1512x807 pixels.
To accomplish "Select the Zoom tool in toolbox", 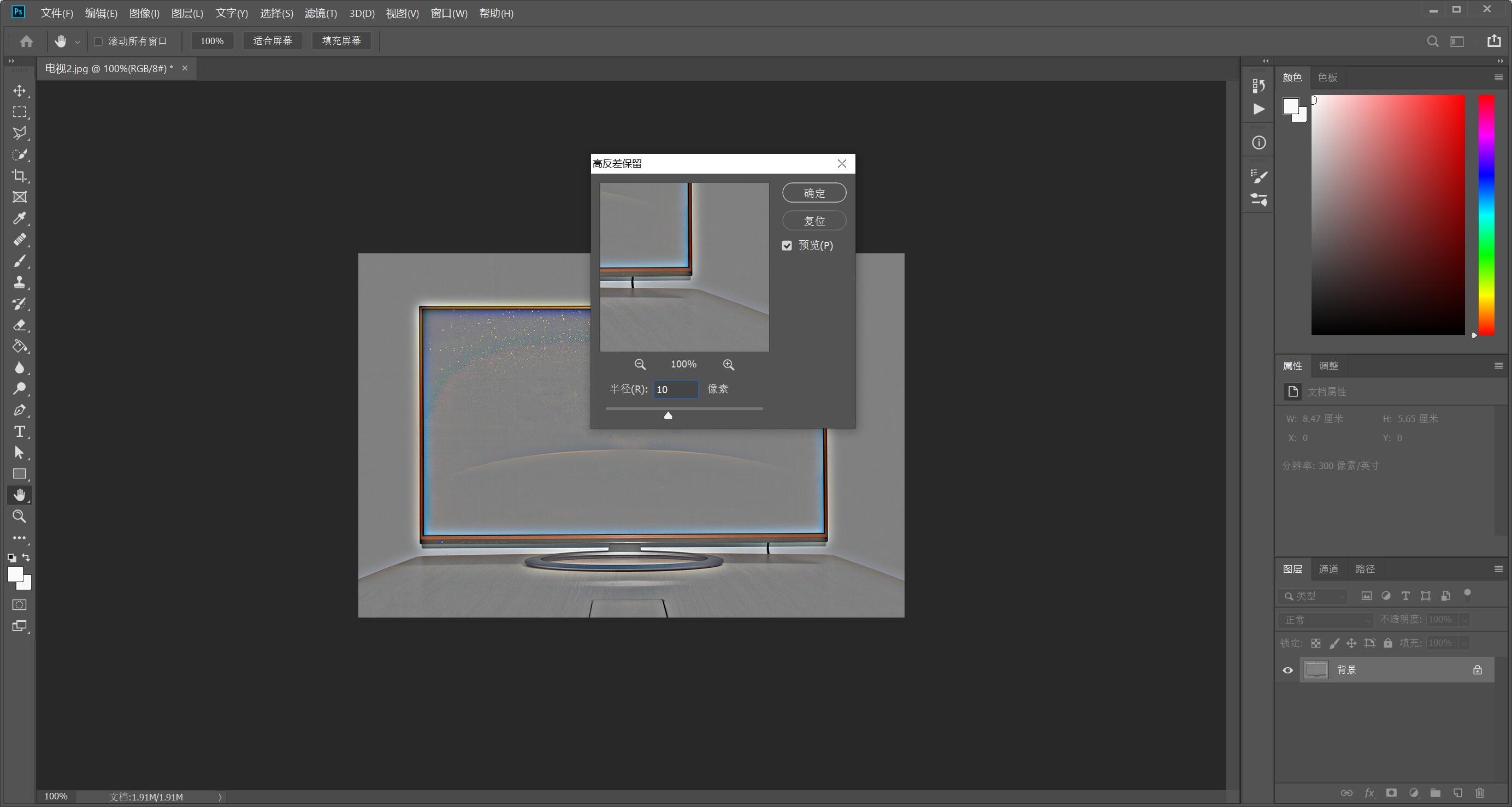I will tap(19, 517).
